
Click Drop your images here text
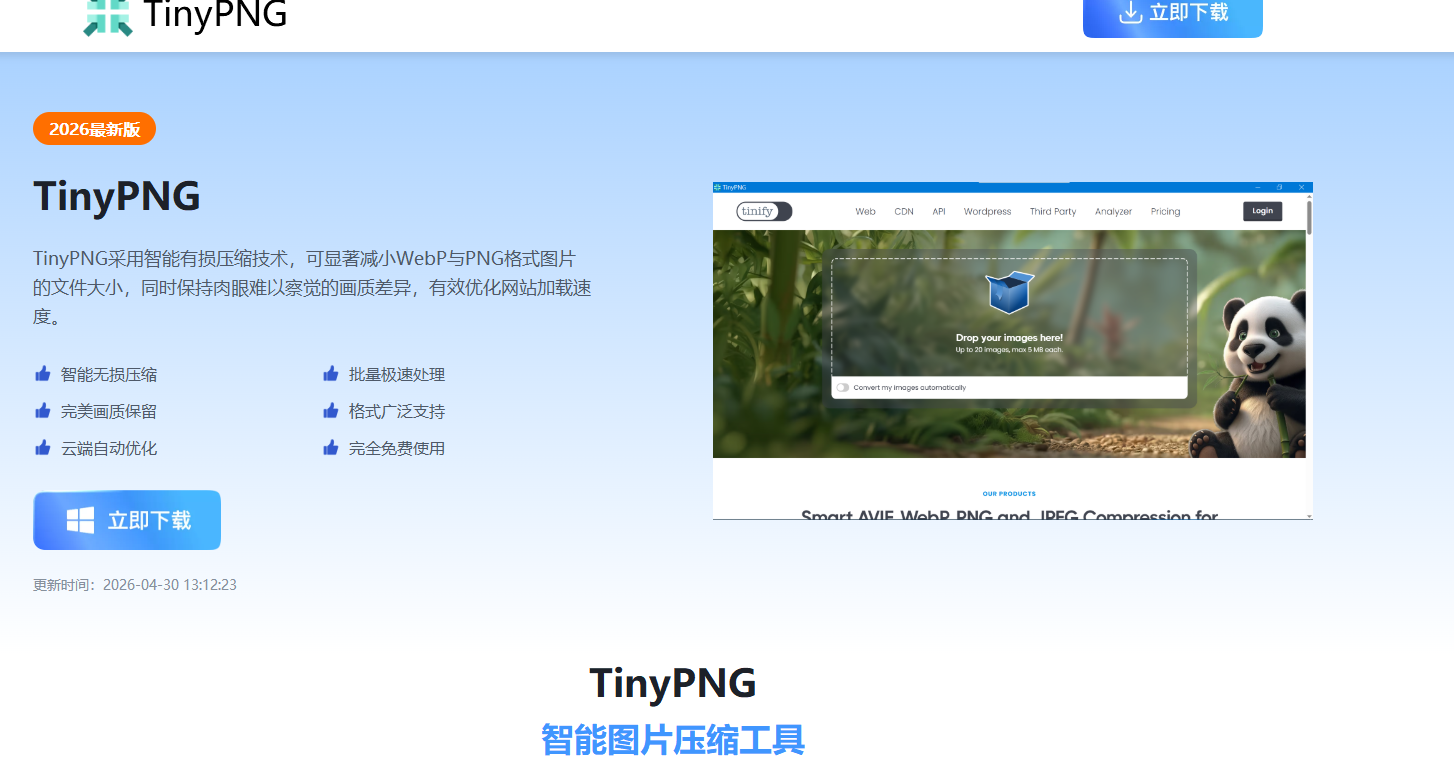[1009, 338]
